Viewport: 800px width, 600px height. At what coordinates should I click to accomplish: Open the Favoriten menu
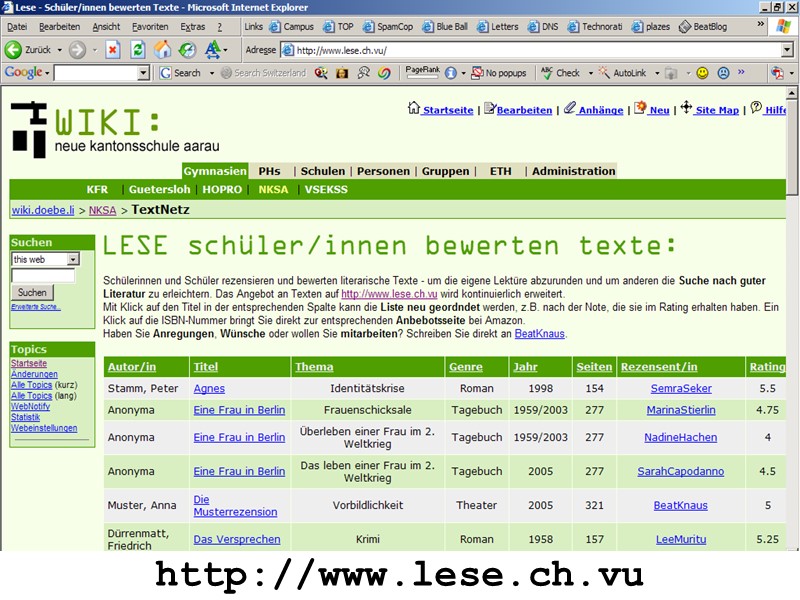click(x=148, y=27)
